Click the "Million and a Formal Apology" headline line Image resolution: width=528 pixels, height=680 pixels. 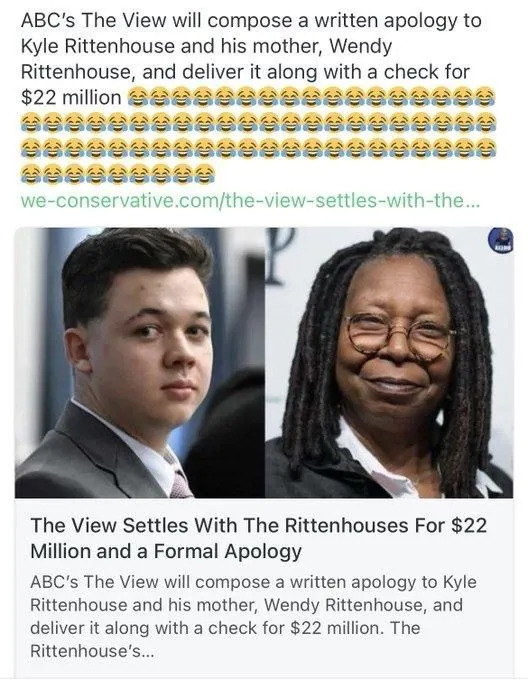pyautogui.click(x=166, y=551)
